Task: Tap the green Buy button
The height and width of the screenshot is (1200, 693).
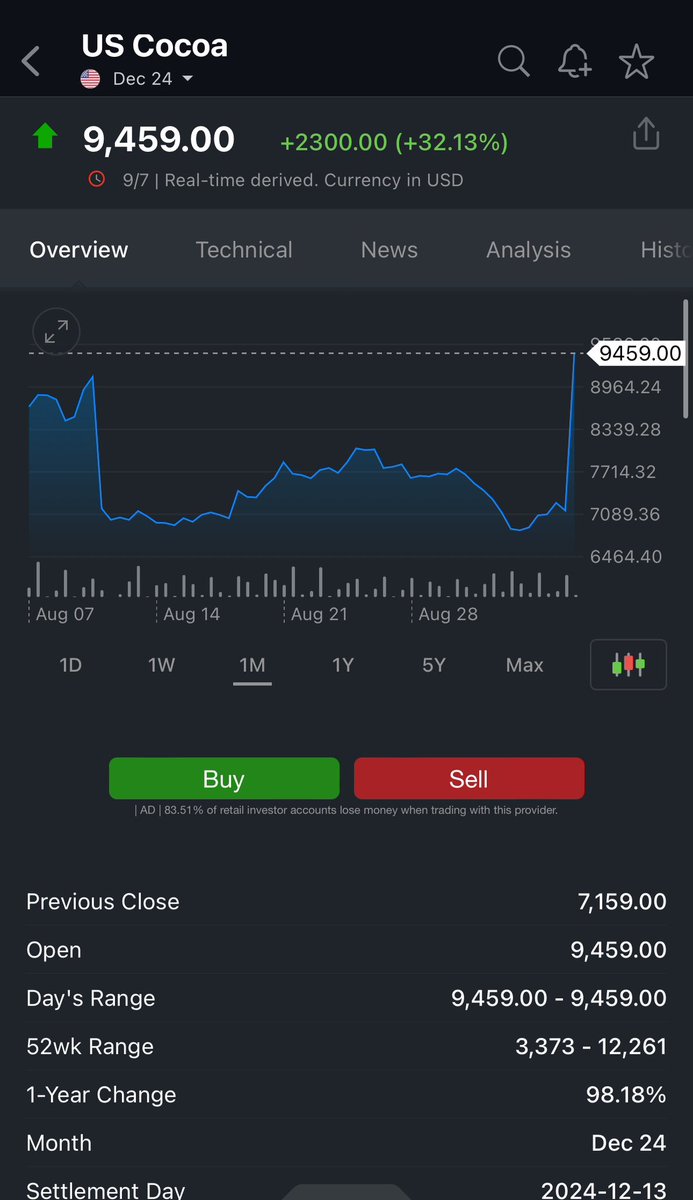Action: pos(224,779)
